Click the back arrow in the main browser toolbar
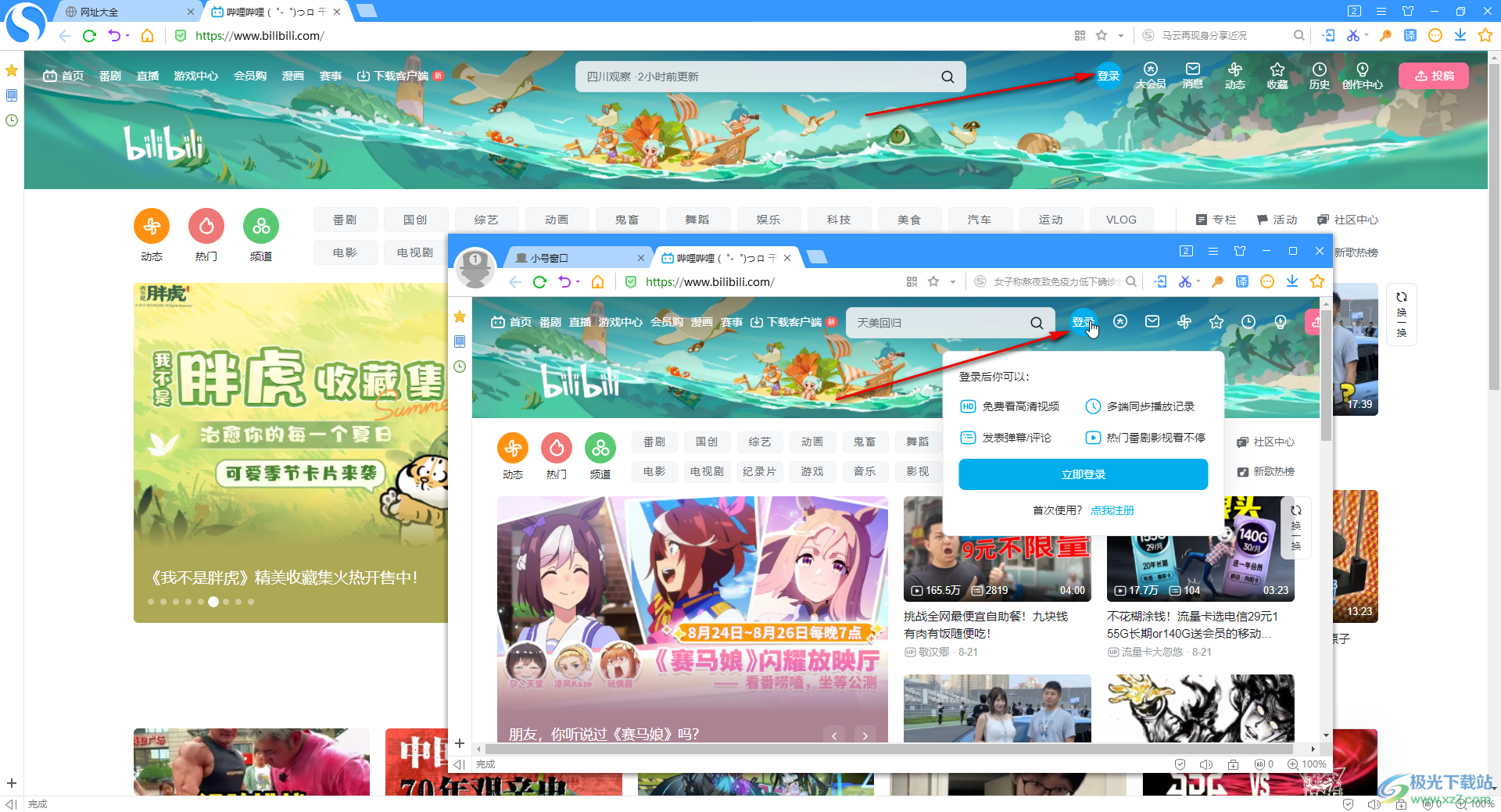 point(65,35)
